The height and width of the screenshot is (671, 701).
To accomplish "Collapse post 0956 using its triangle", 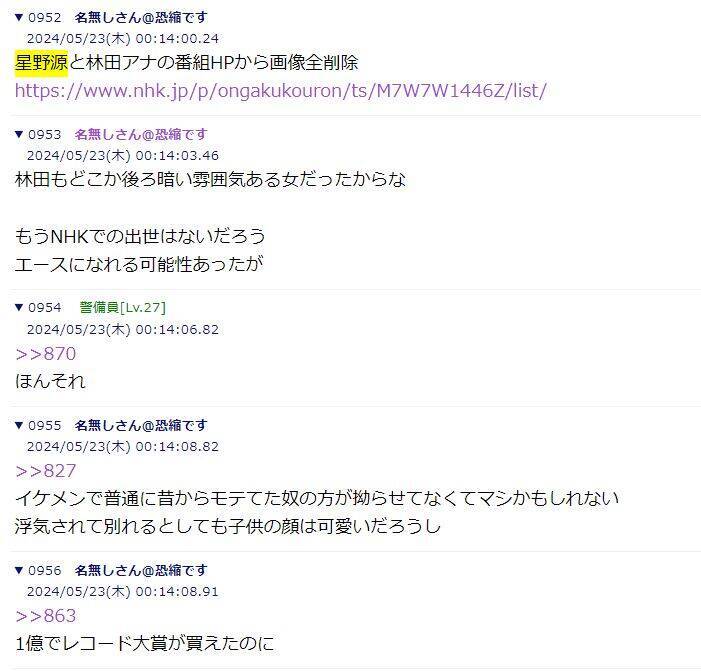I will tap(19, 570).
